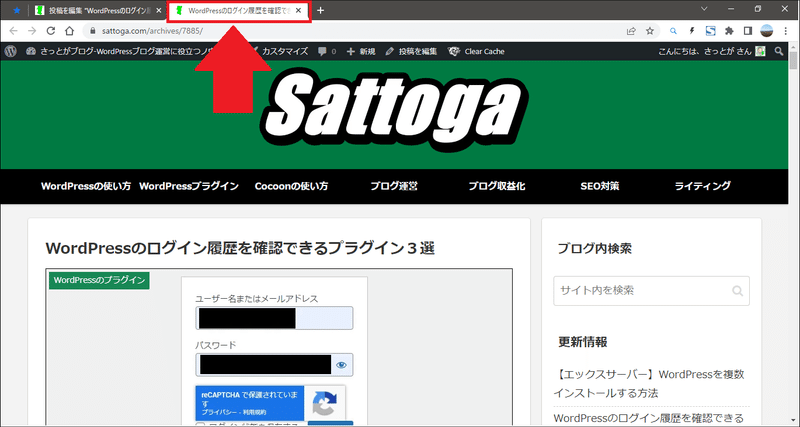Open the Extensions puzzle menu
800x427 pixels.
pyautogui.click(x=729, y=31)
